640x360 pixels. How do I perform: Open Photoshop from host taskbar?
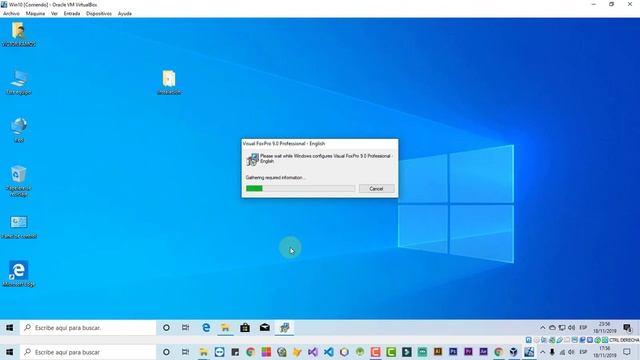pos(453,351)
